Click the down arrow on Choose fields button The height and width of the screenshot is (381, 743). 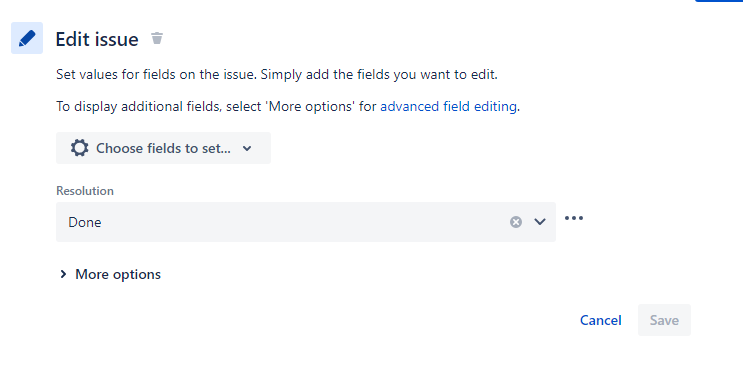247,148
